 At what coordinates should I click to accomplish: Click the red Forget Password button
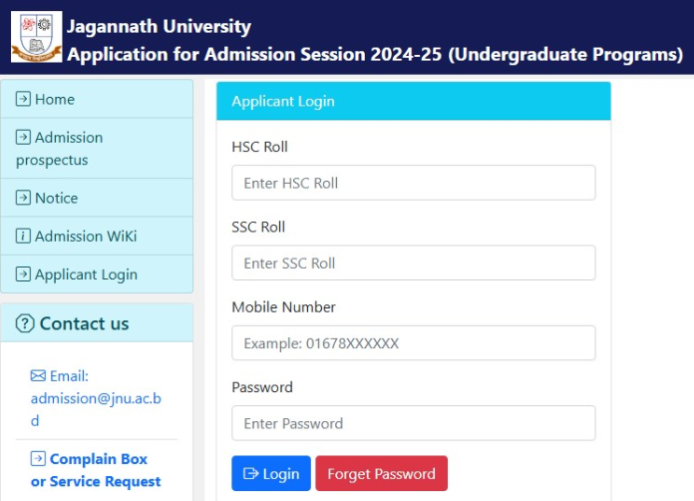[382, 474]
